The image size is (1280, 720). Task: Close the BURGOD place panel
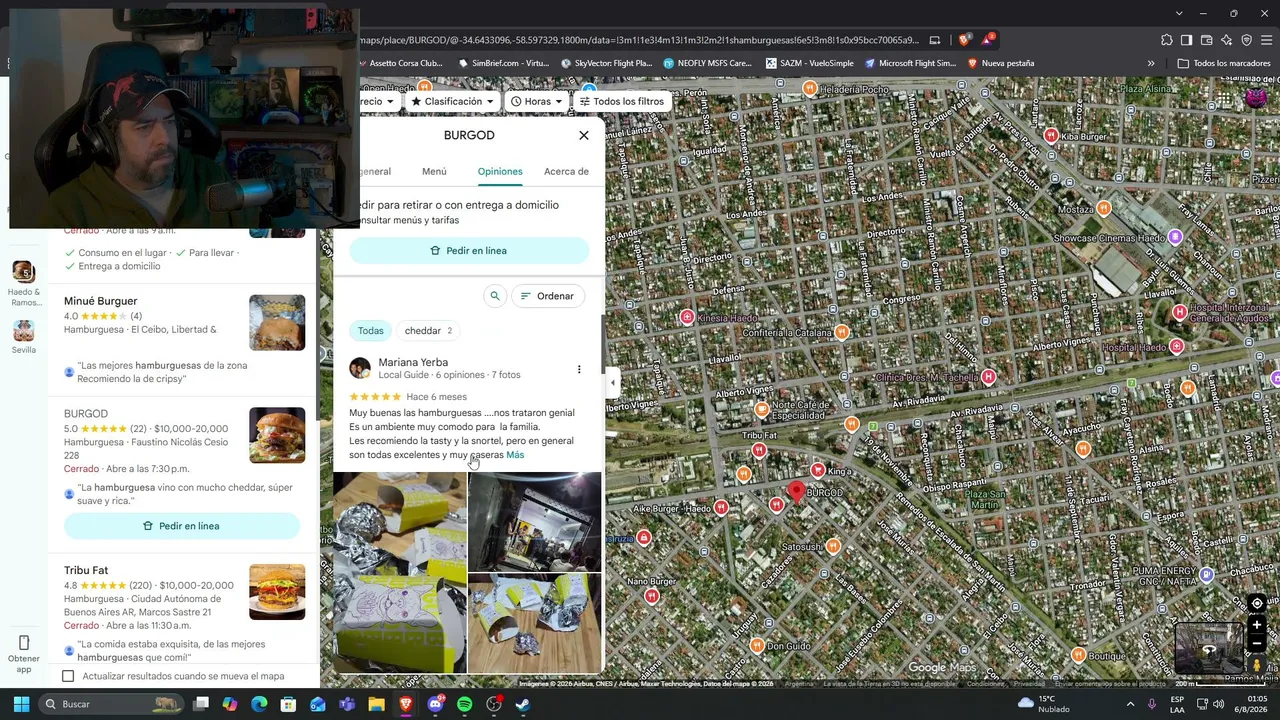click(x=584, y=135)
